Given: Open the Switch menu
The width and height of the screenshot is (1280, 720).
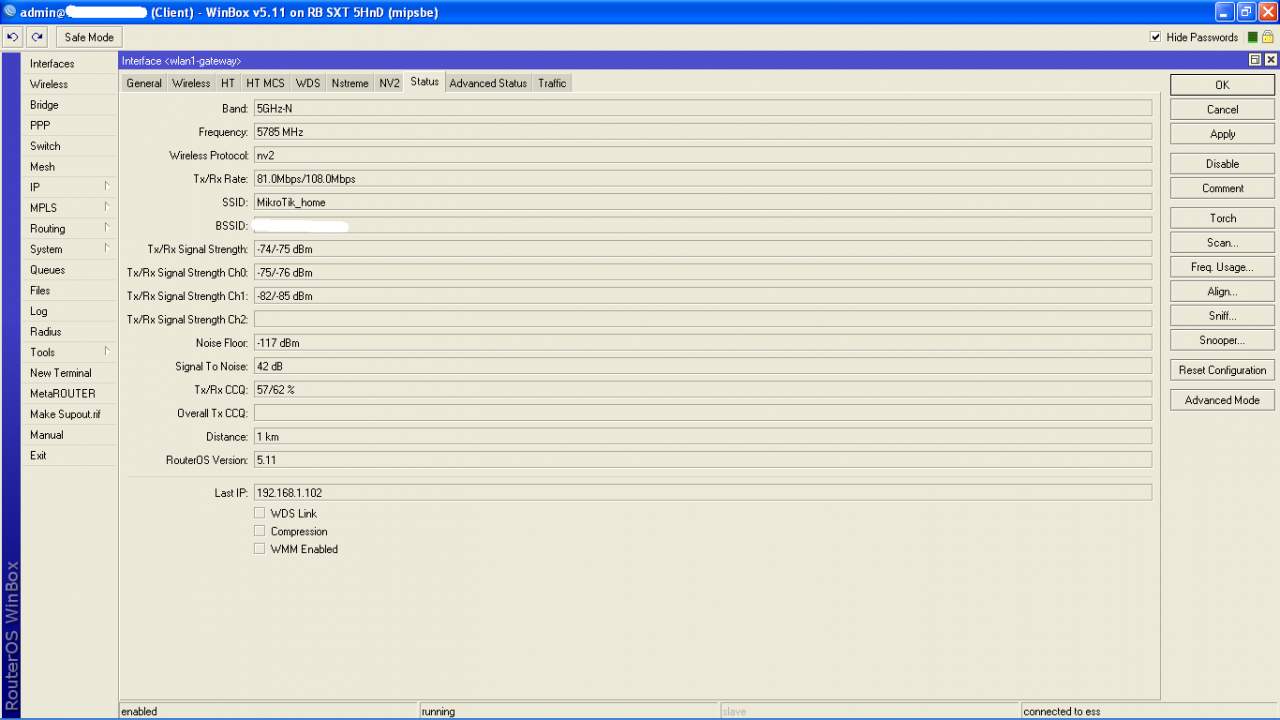Looking at the screenshot, I should coord(70,146).
